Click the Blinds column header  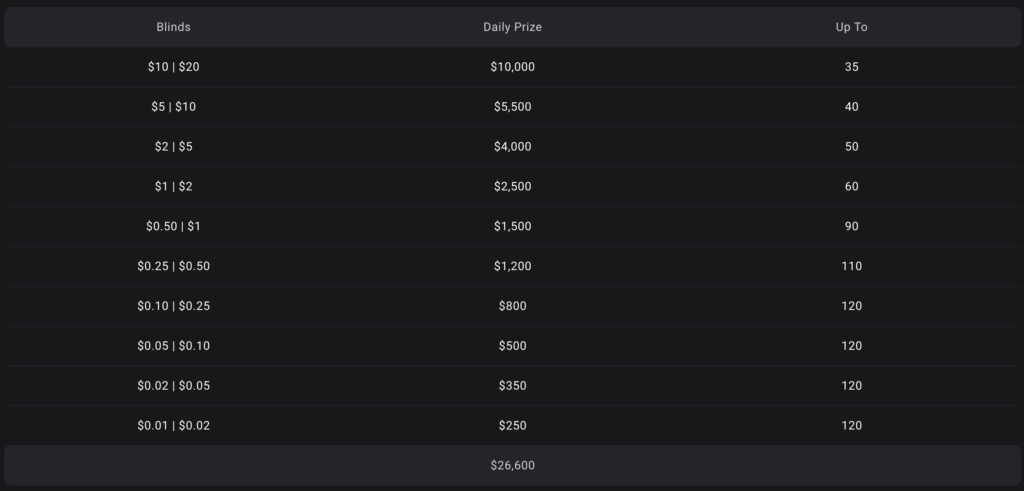tap(173, 27)
